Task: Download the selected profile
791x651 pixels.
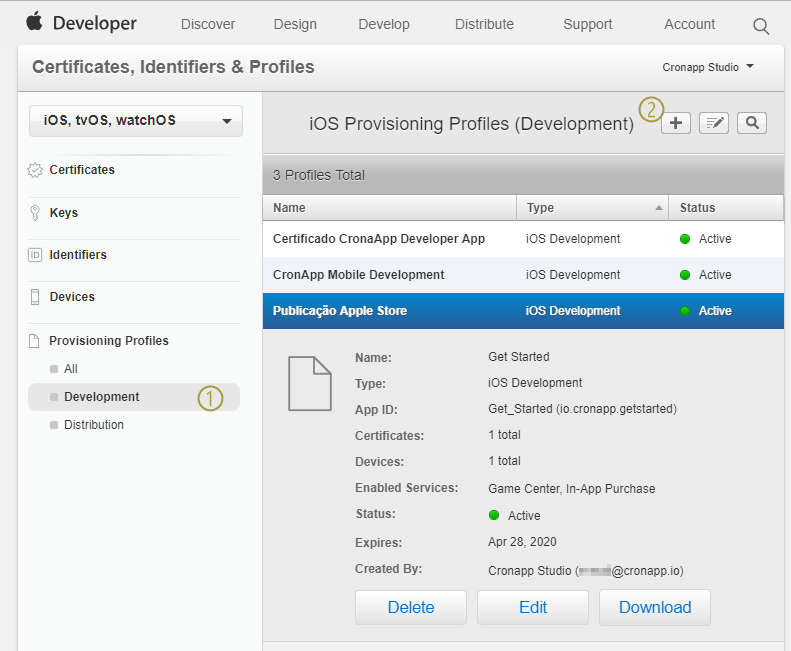Action: coord(655,608)
